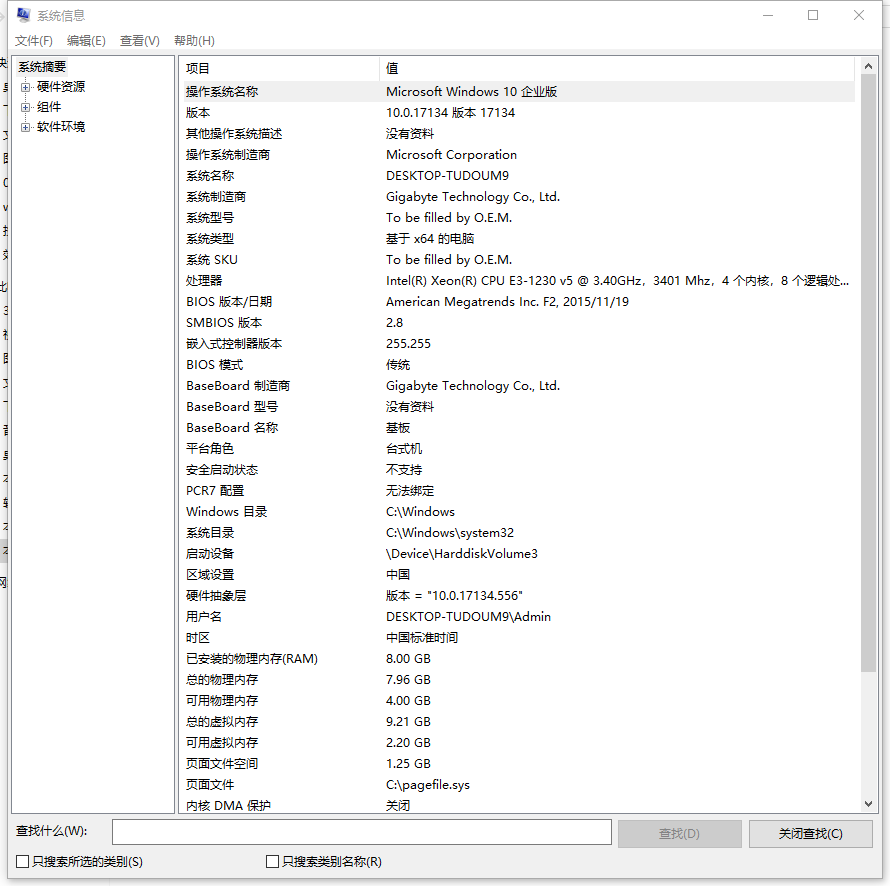The height and width of the screenshot is (886, 890).
Task: Click C:\pagefile.sys value
Action: pos(428,785)
